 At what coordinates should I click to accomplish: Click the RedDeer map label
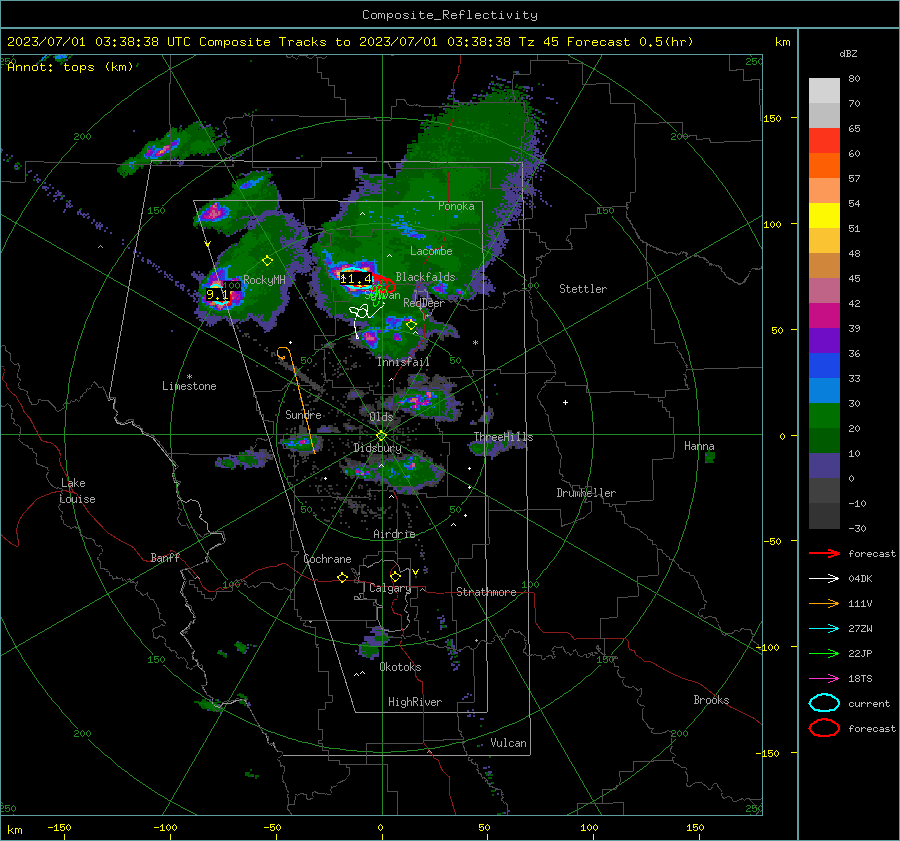(x=424, y=303)
